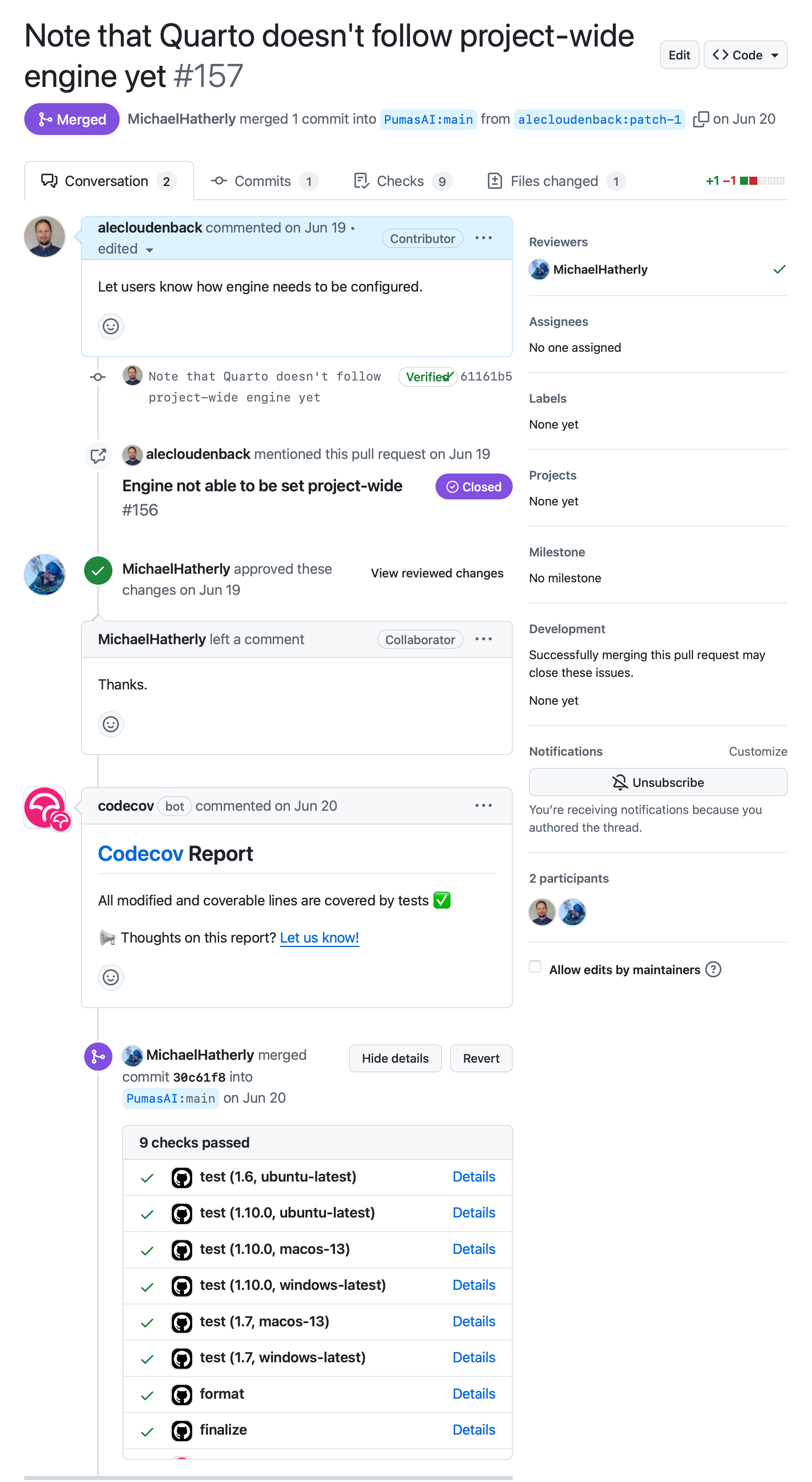
Task: Copy the head branch name icon
Action: [700, 119]
